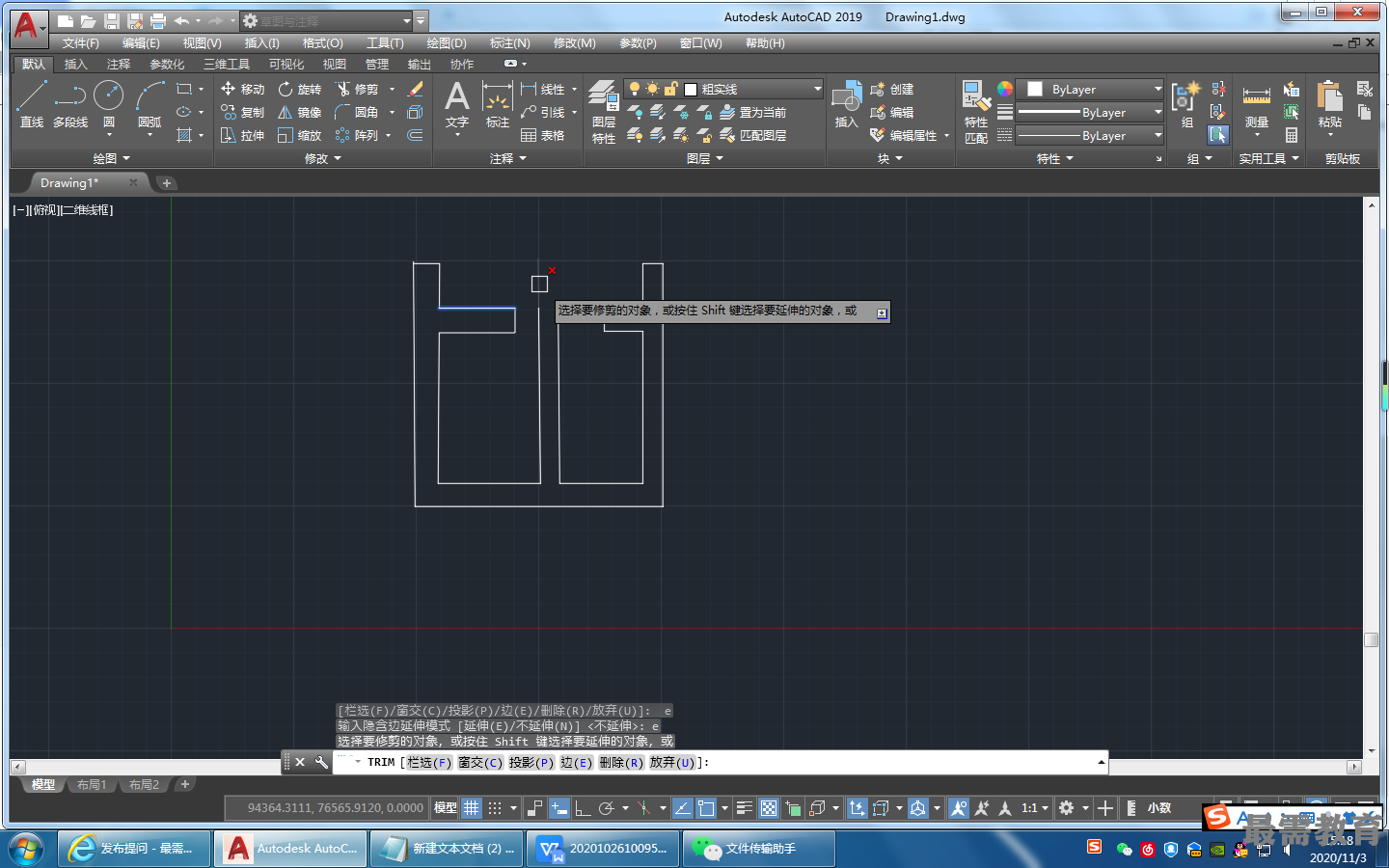Switch to the 布局1 layout tab

pos(92,785)
